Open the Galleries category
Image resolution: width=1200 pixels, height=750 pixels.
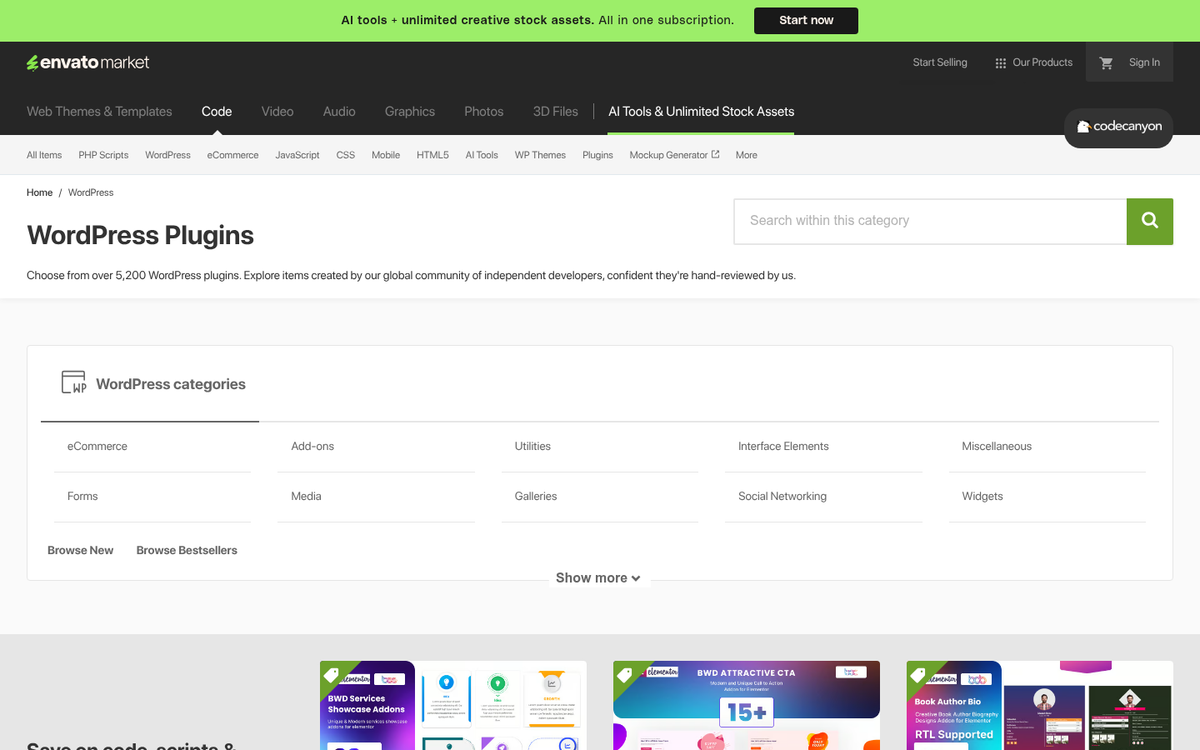click(535, 496)
